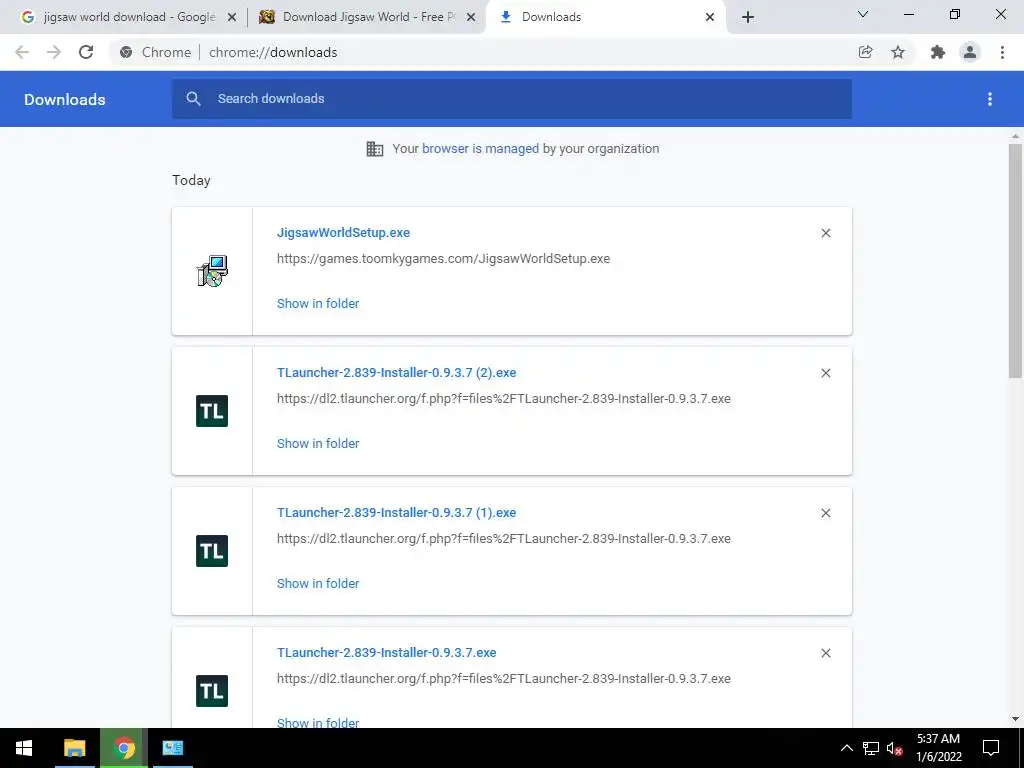The width and height of the screenshot is (1024, 768).
Task: Click the magnifier icon in Search downloads
Action: tap(193, 99)
